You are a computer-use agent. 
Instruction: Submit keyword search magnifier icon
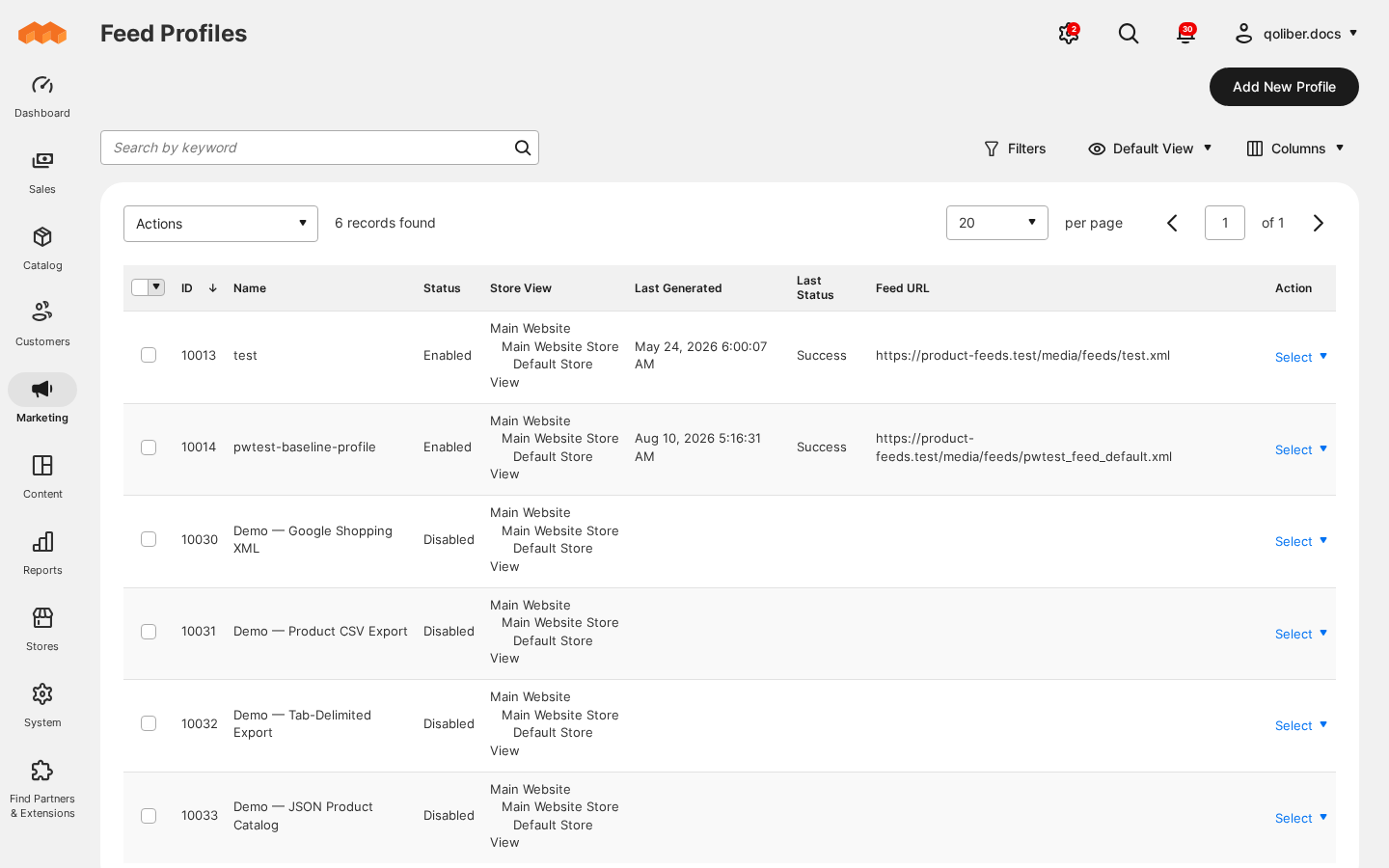[523, 148]
